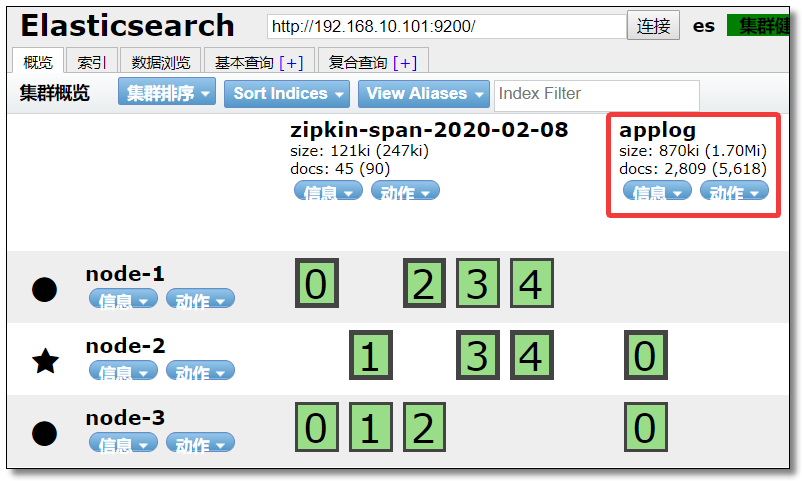Select applog shard 0 on node-3
The width and height of the screenshot is (802, 481).
pos(645,427)
